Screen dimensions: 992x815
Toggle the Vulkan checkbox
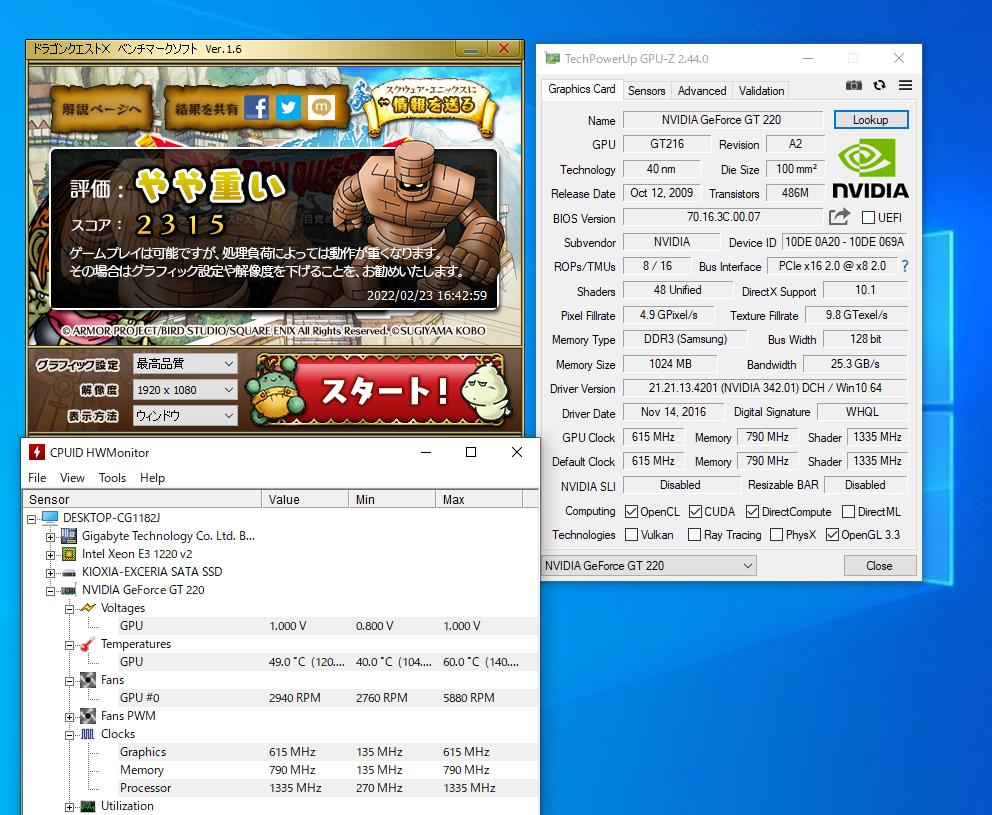(x=631, y=535)
